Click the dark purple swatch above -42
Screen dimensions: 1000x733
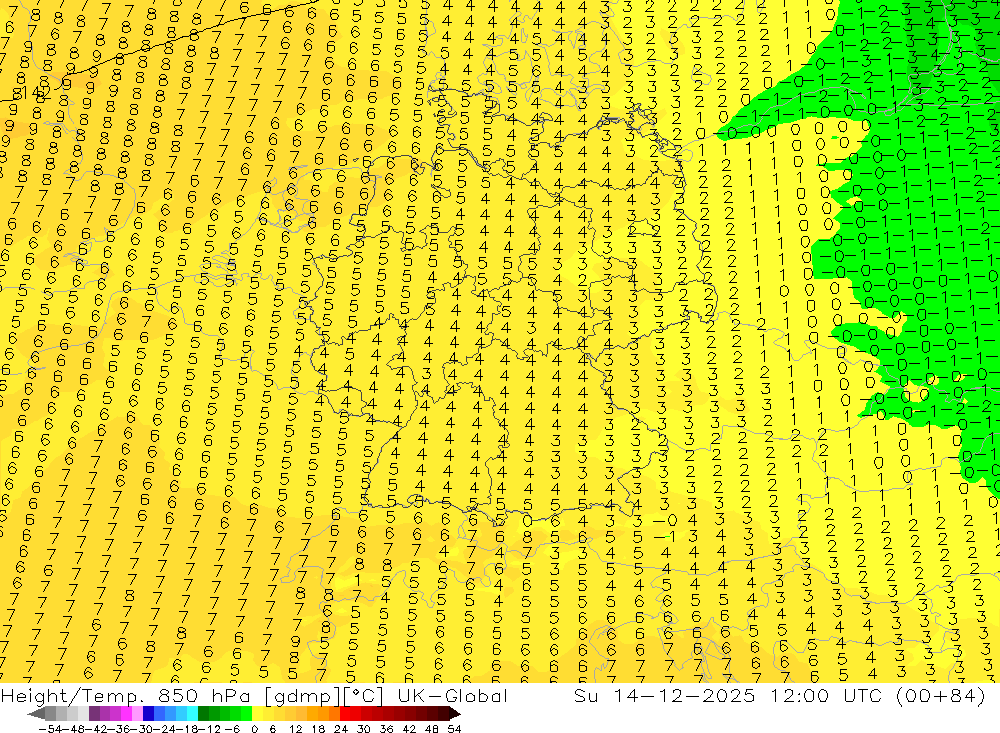94,713
